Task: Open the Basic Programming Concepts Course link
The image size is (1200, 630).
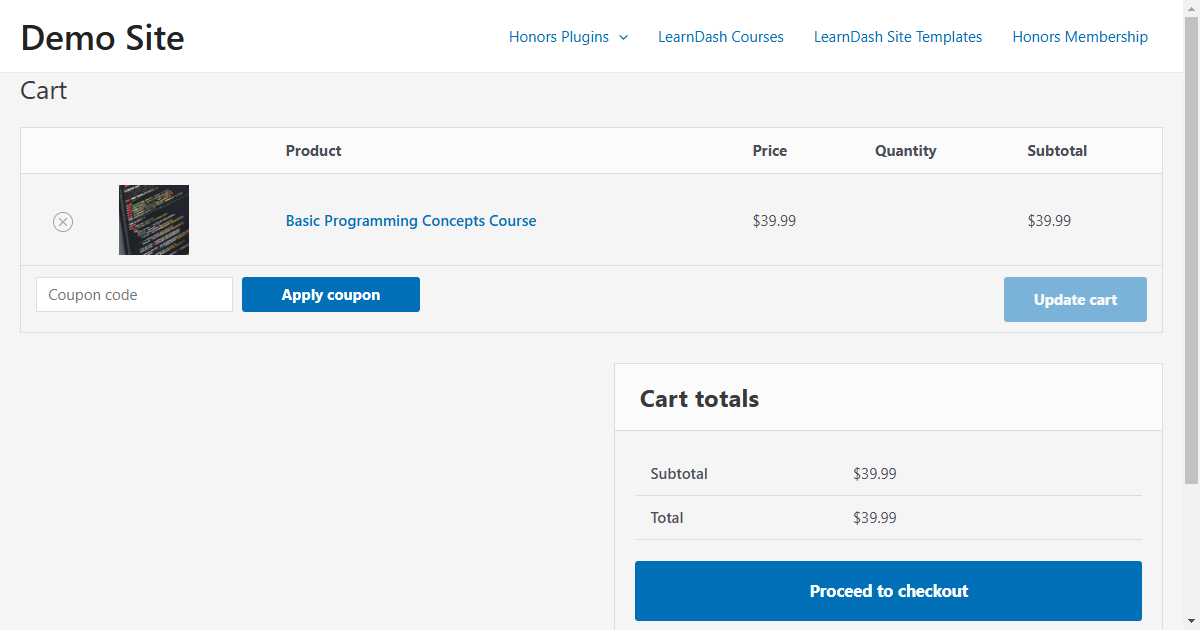Action: (410, 220)
